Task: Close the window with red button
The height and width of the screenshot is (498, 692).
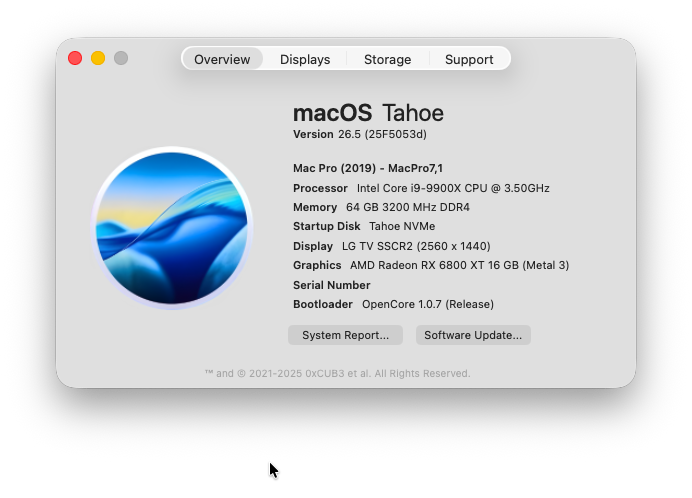Action: [x=75, y=58]
